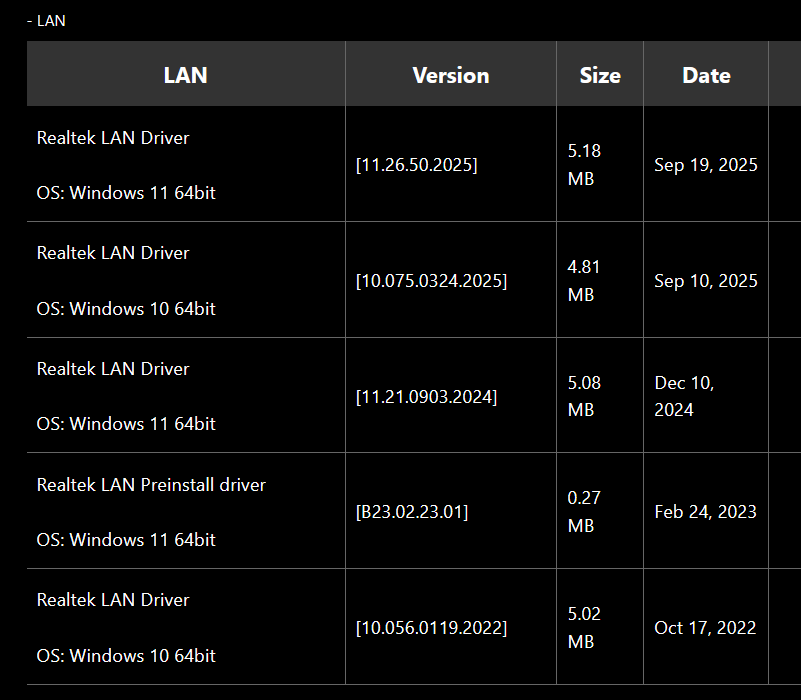The width and height of the screenshot is (801, 700).
Task: Click the date Dec 10, 2024
Action: point(684,396)
